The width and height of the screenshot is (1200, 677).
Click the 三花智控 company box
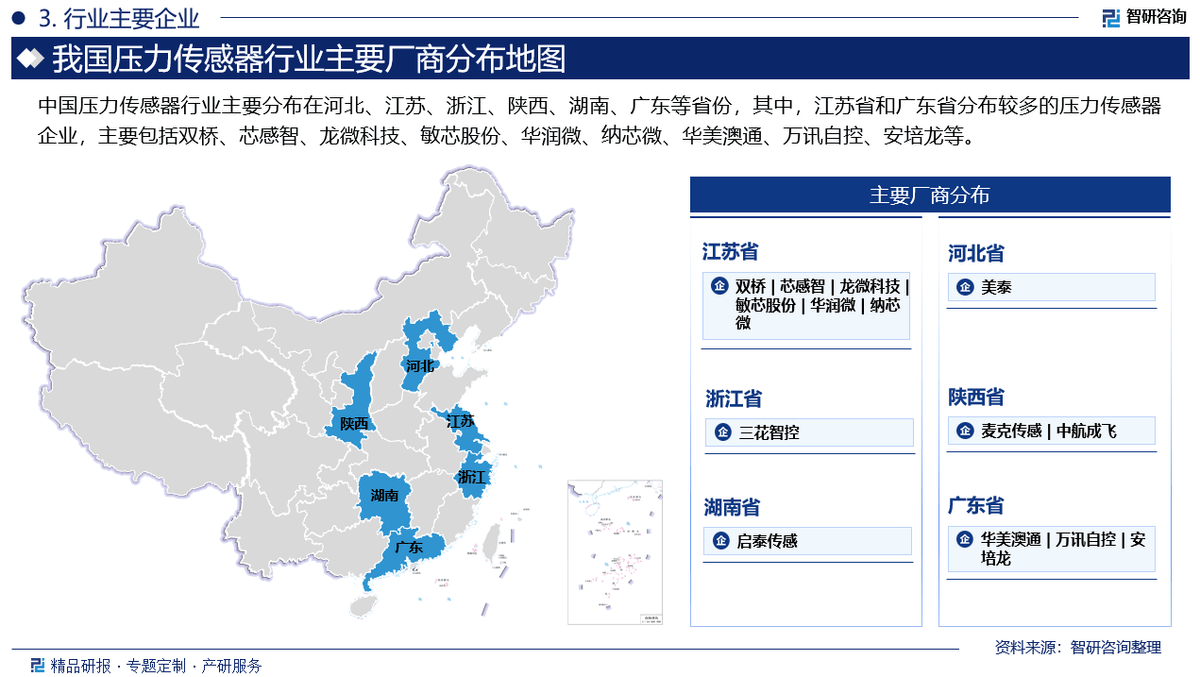(x=809, y=432)
